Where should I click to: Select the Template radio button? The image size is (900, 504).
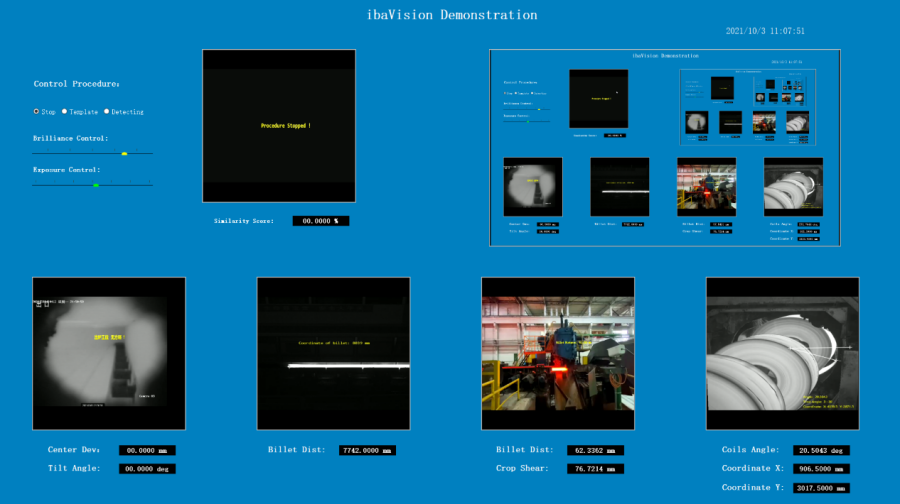click(65, 112)
